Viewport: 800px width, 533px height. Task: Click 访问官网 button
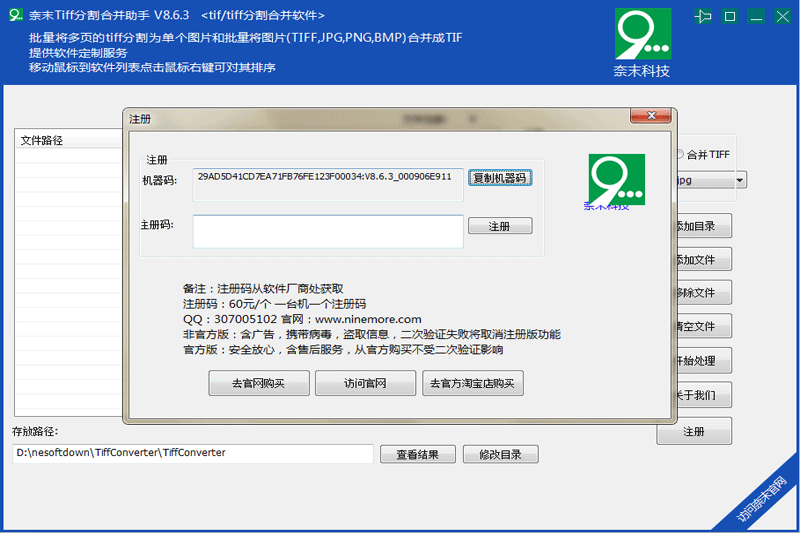[365, 383]
